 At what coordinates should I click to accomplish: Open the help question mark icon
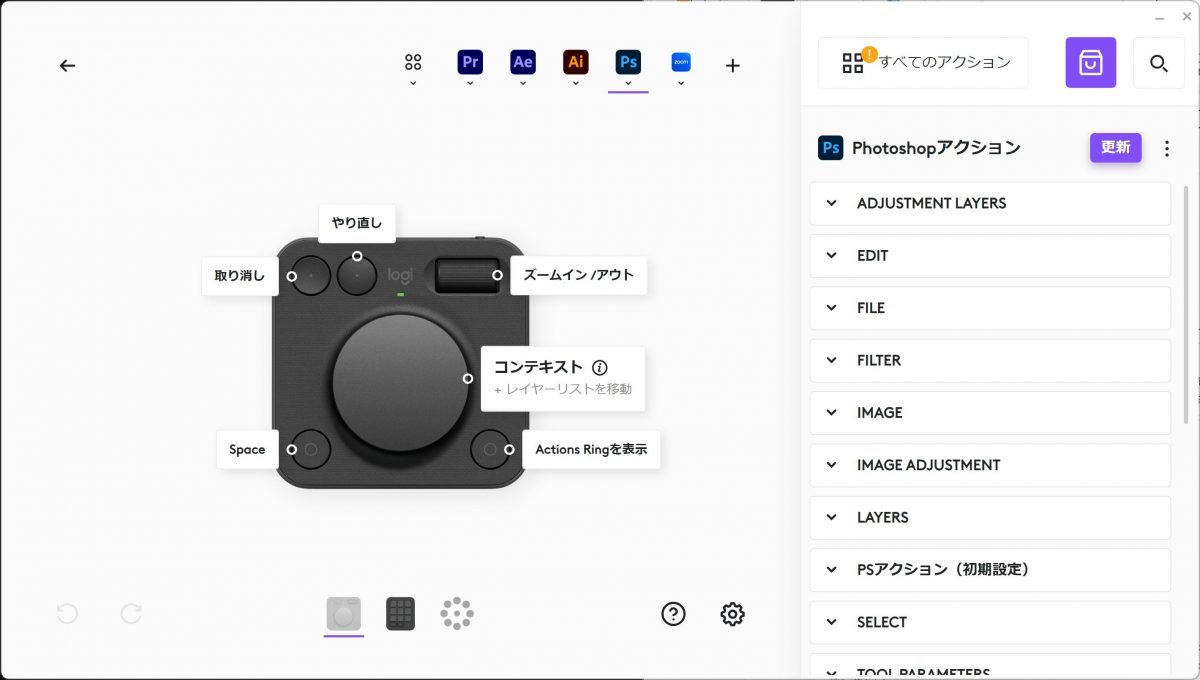coord(674,614)
